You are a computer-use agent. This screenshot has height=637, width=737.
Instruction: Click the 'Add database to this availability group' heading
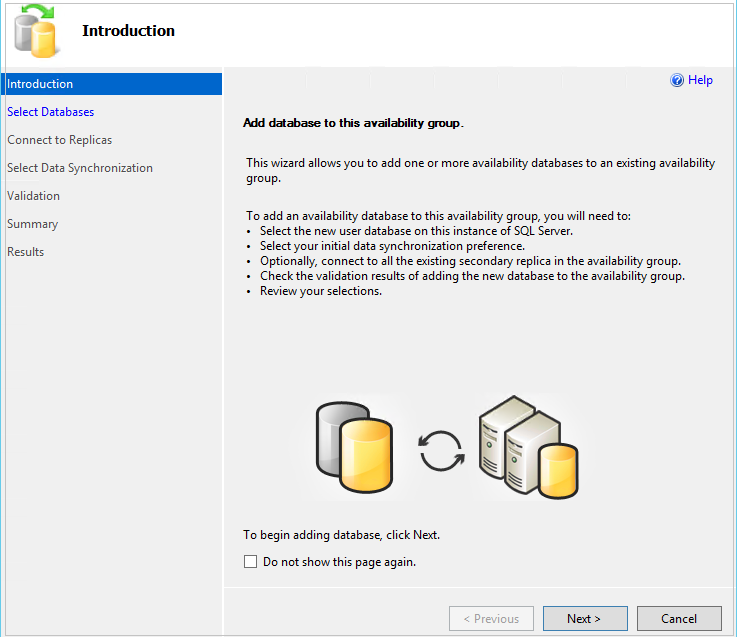tap(353, 124)
